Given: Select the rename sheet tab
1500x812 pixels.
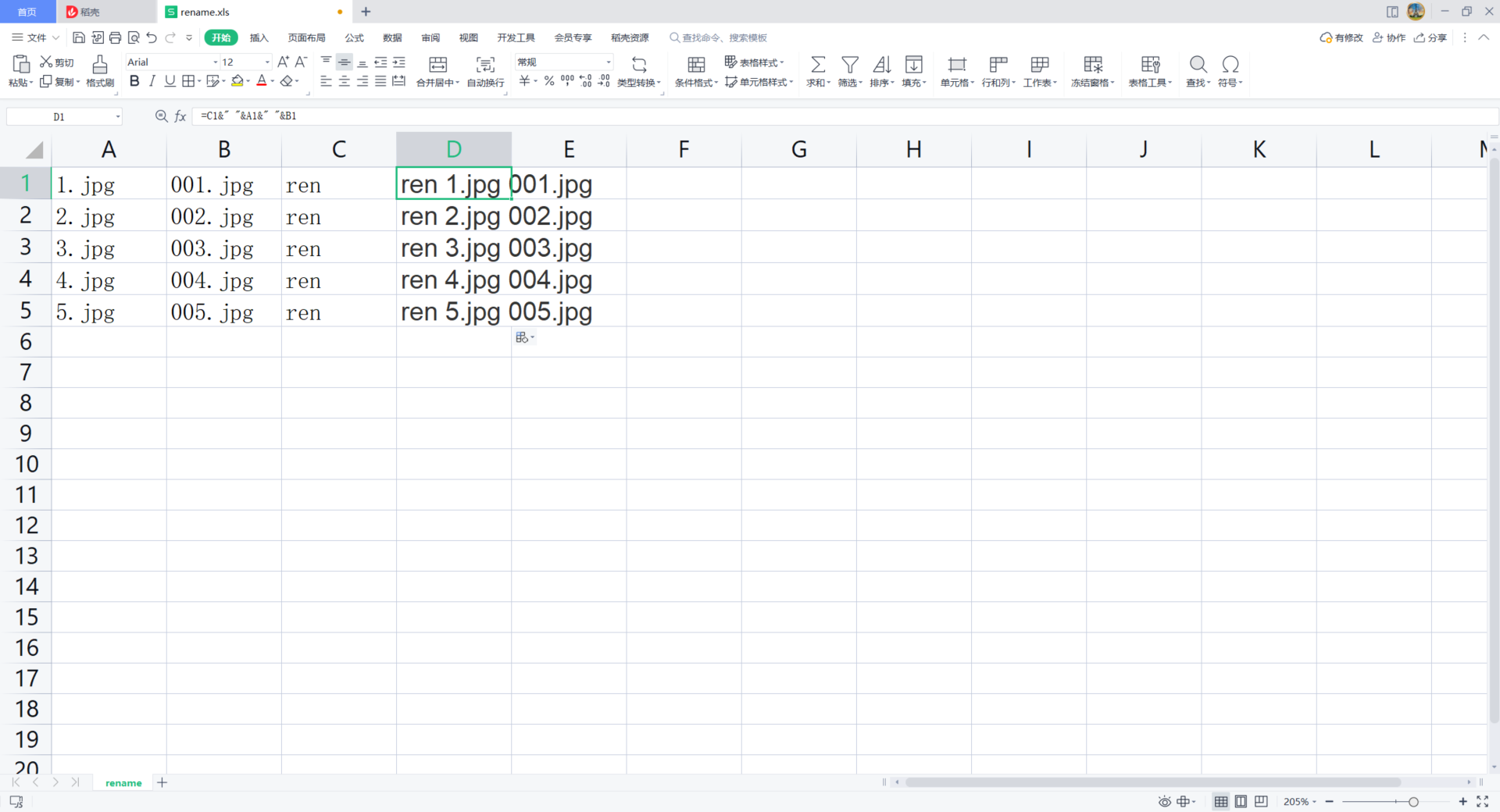Looking at the screenshot, I should pos(123,782).
